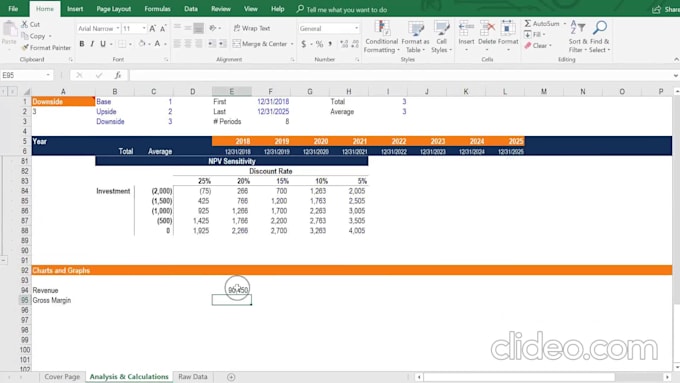
Task: Open the File tab
Action: click(x=13, y=9)
